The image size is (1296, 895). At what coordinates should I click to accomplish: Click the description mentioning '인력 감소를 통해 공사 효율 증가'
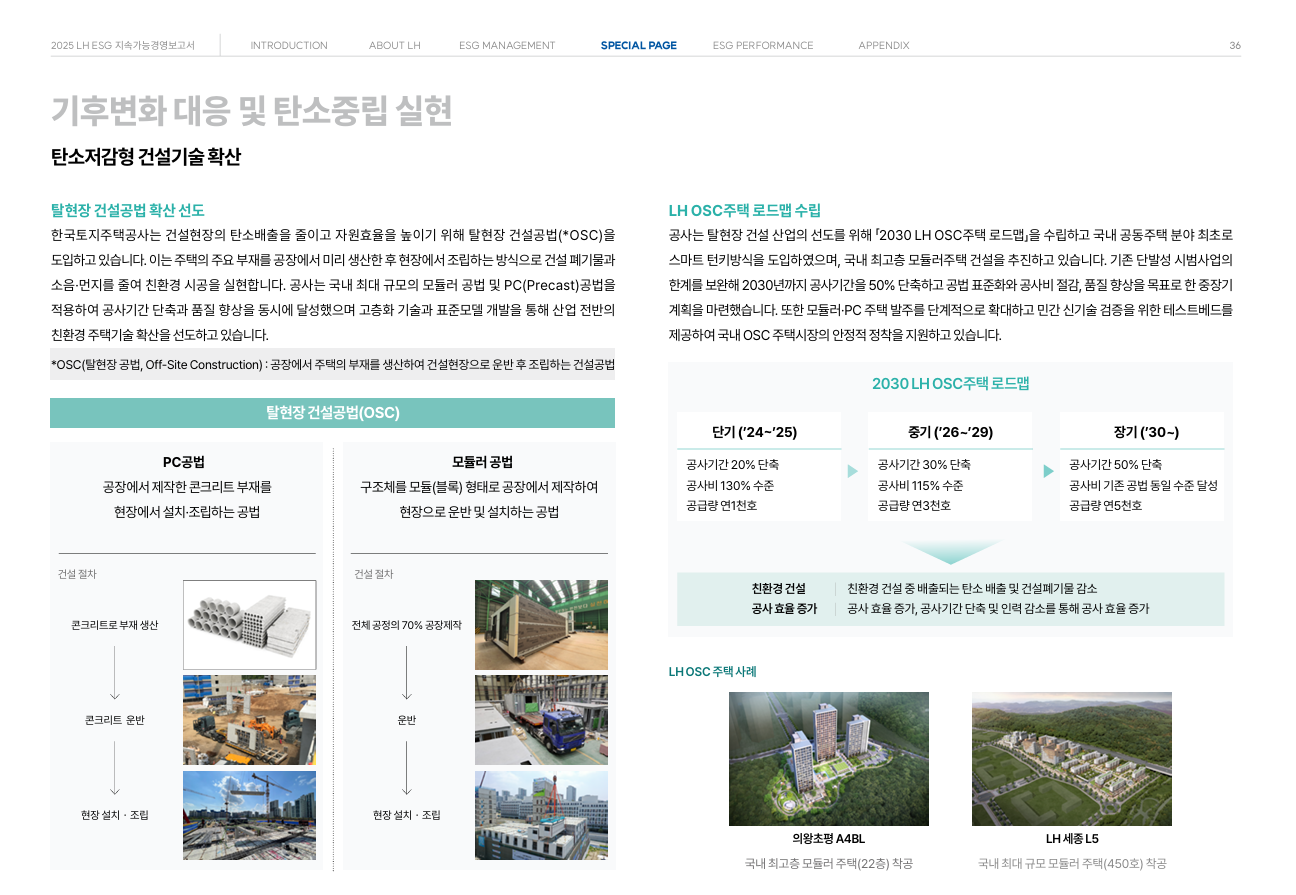point(998,608)
